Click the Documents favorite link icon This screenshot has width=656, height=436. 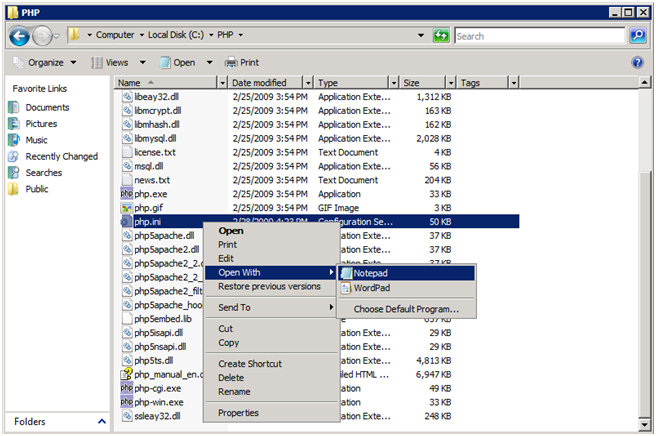pos(14,108)
